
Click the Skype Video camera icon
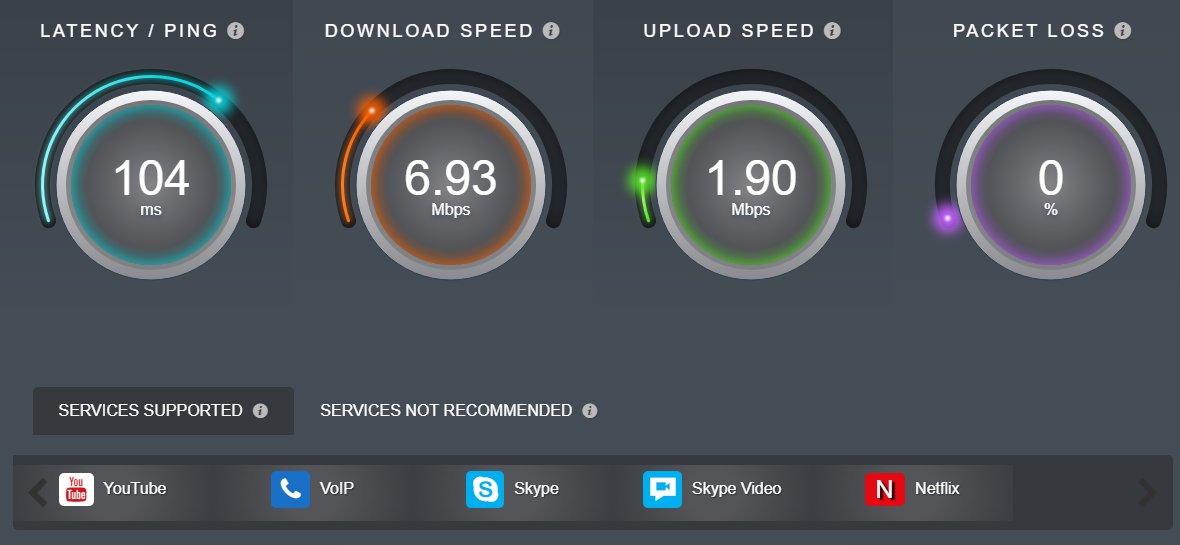(x=662, y=489)
